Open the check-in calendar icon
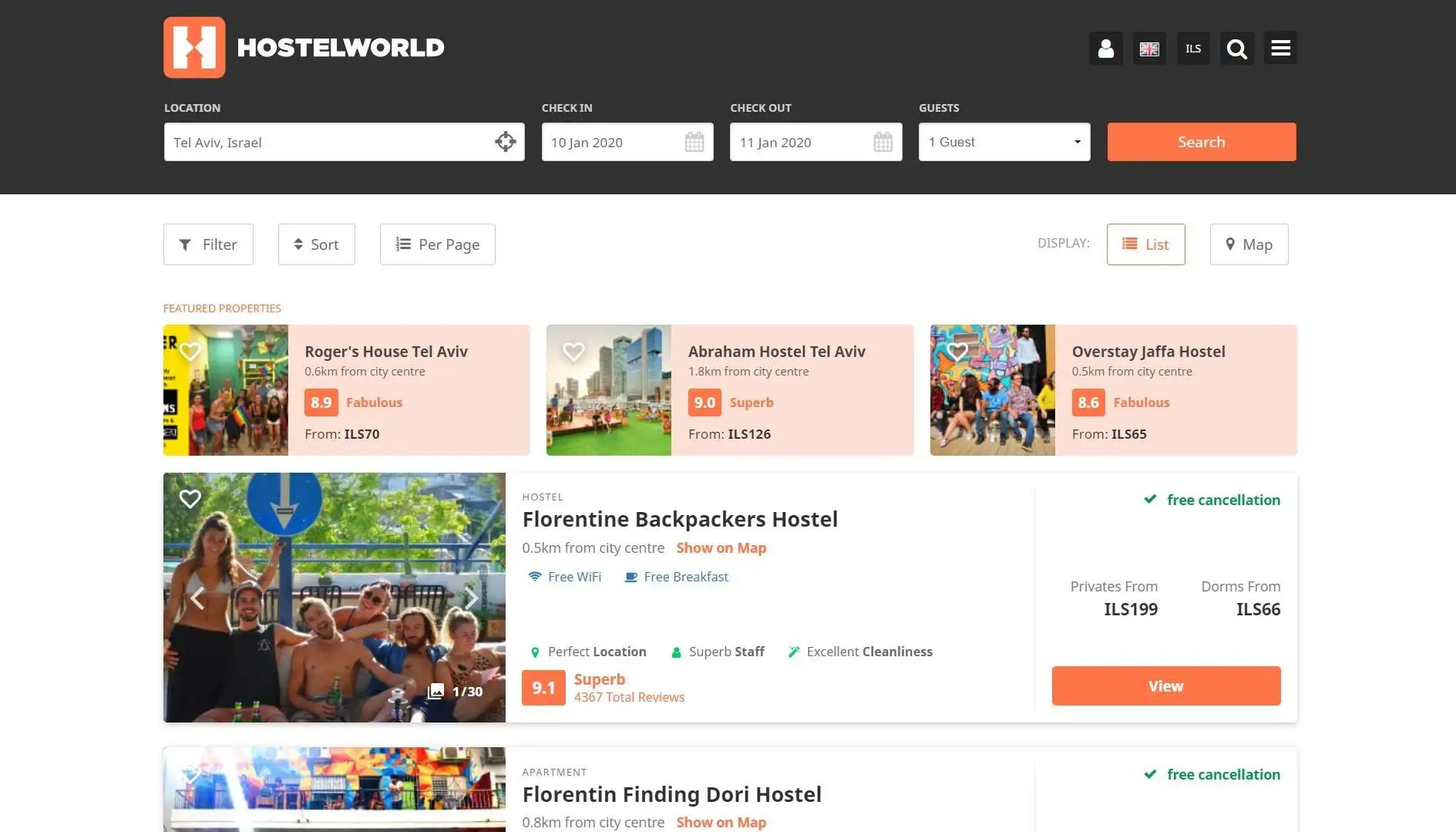 [x=694, y=142]
